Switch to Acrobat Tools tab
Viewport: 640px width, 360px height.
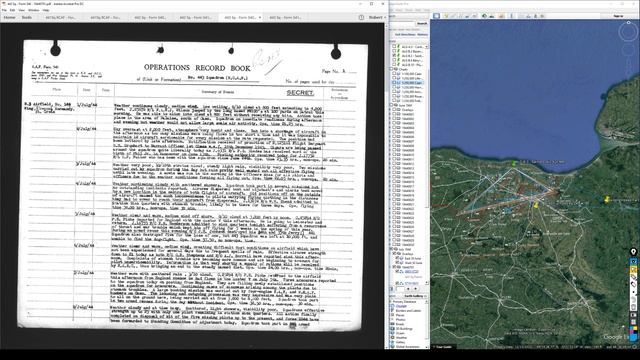pyautogui.click(x=27, y=18)
